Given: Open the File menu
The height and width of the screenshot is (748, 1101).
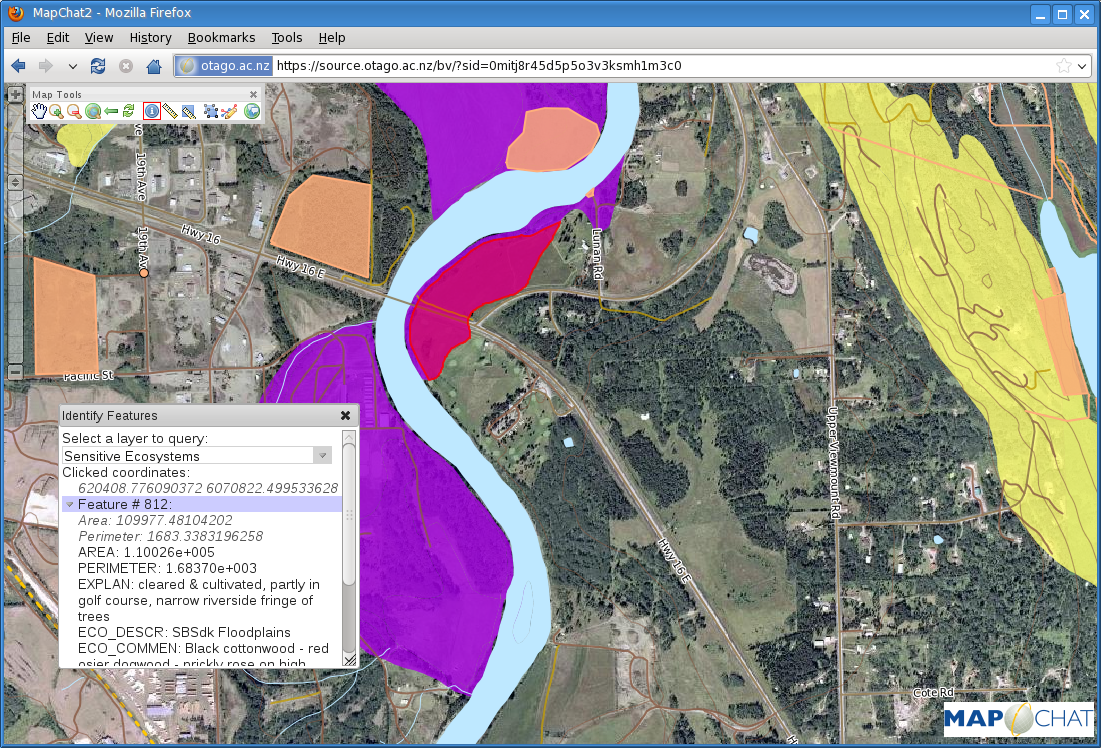Looking at the screenshot, I should (21, 37).
